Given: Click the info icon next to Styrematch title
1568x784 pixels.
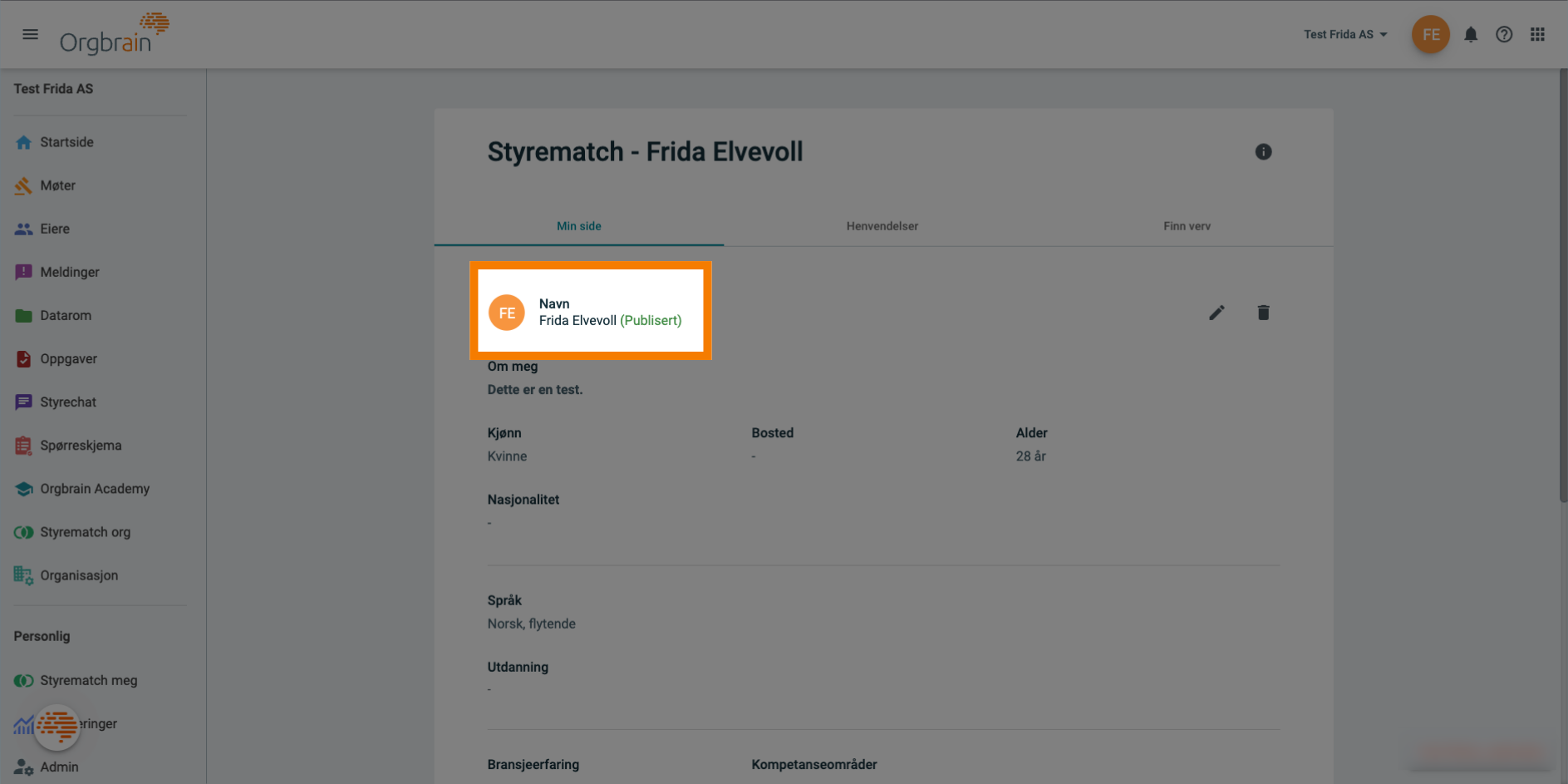Looking at the screenshot, I should click(1263, 151).
